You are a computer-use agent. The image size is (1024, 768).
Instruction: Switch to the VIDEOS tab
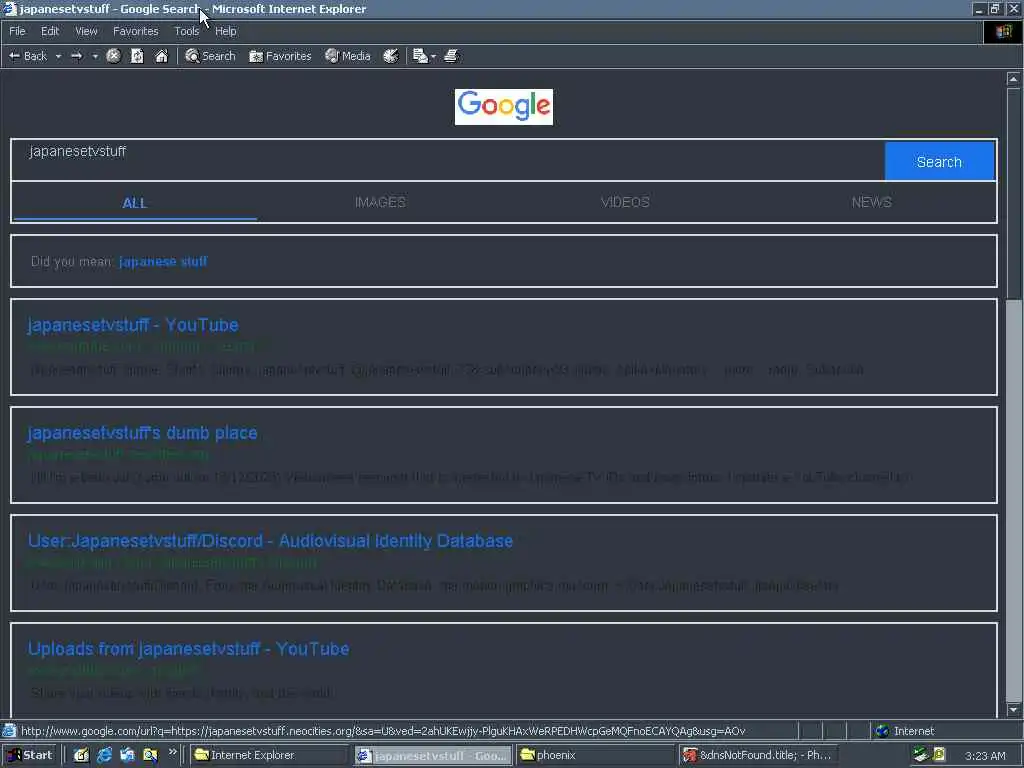tap(625, 202)
